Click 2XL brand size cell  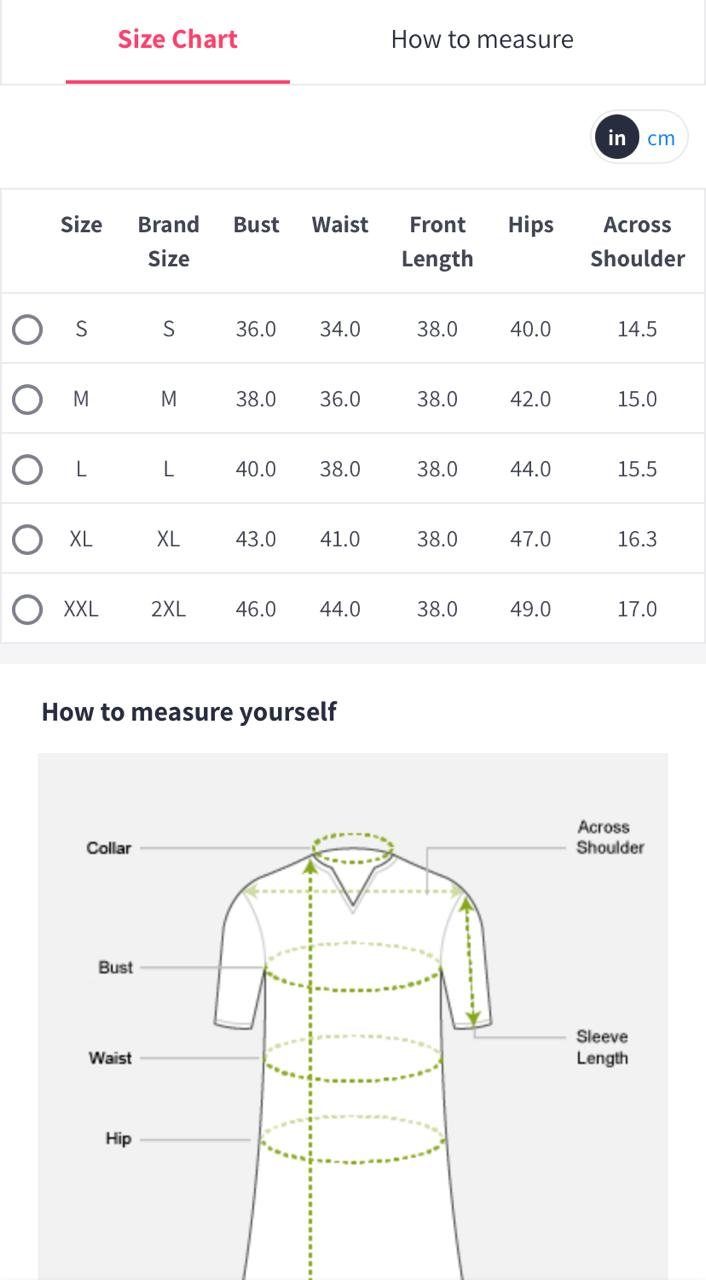[168, 609]
